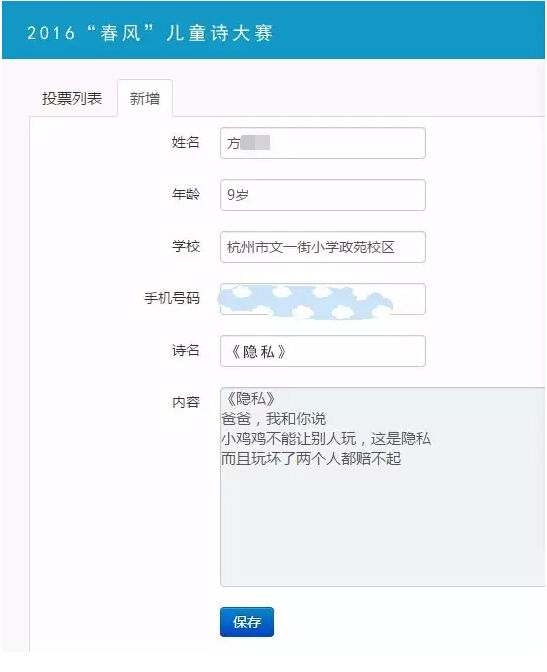Screen dimensions: 547x672
Task: Click the 《隐私》 title line in 内容 box
Action: (x=250, y=399)
